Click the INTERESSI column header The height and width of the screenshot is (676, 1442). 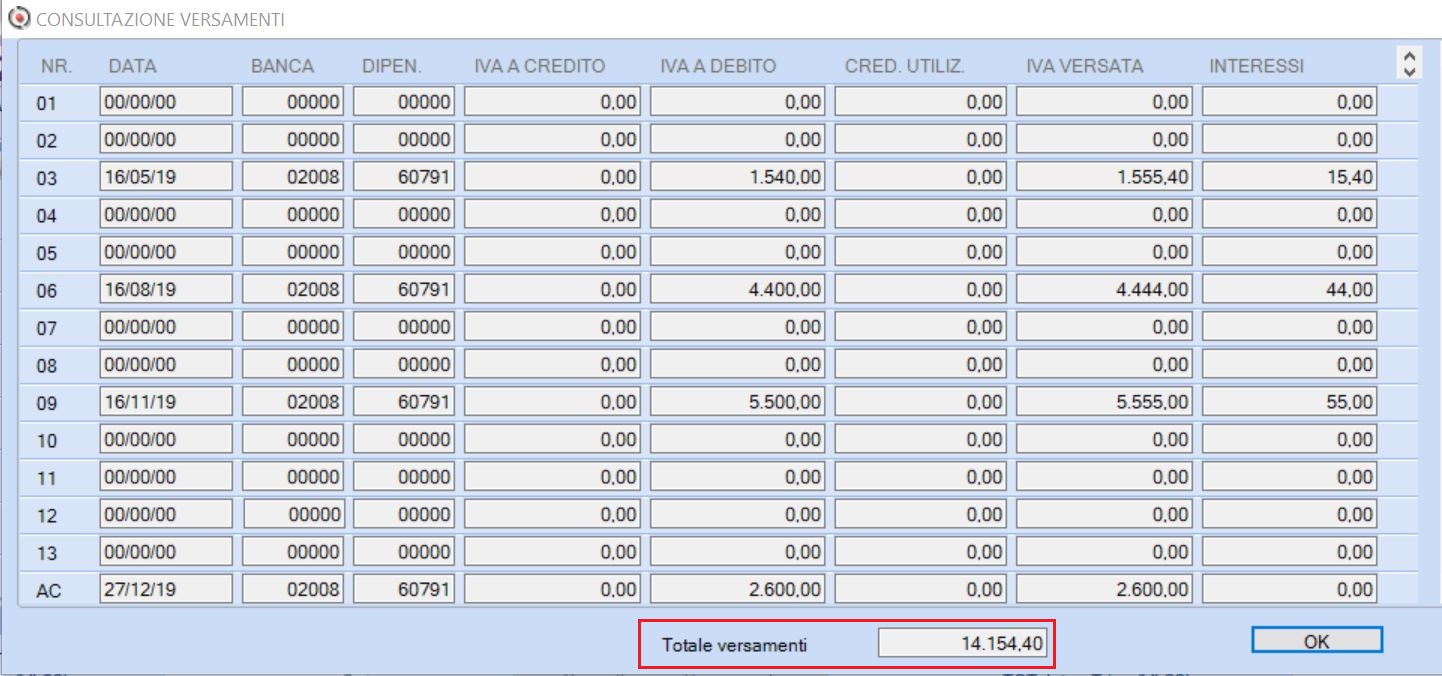1256,66
